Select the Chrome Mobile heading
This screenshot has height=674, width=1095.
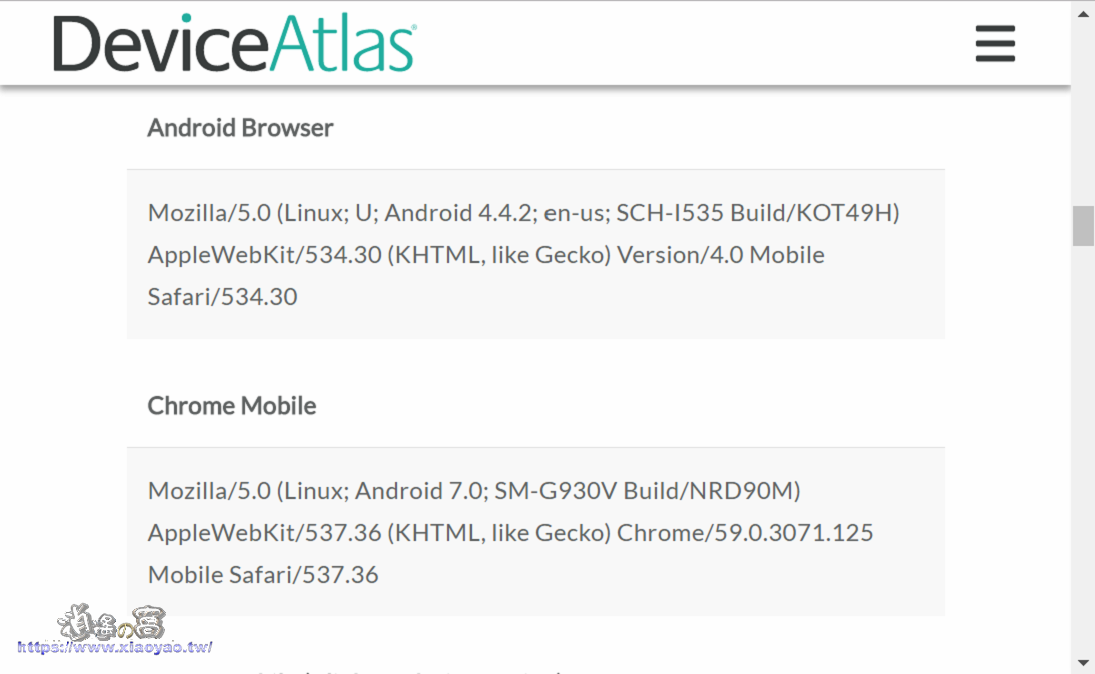[232, 405]
